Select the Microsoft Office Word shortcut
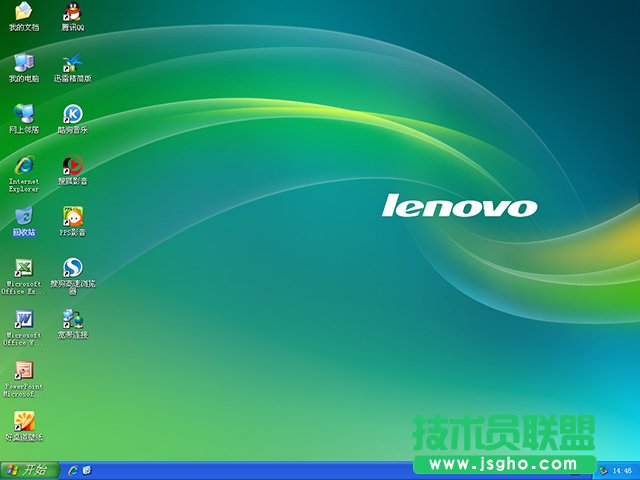The image size is (640, 480). tap(24, 319)
